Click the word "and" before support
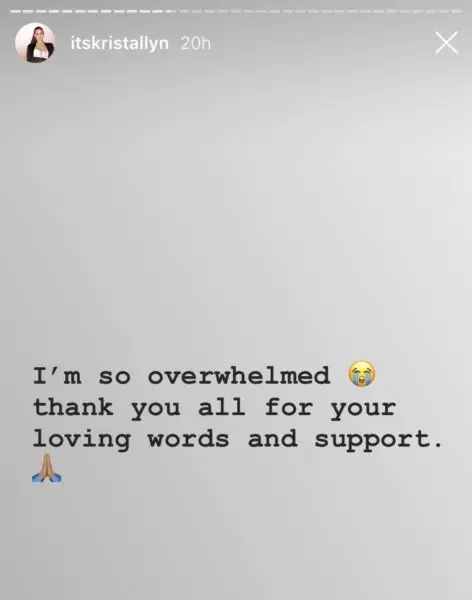 click(272, 439)
